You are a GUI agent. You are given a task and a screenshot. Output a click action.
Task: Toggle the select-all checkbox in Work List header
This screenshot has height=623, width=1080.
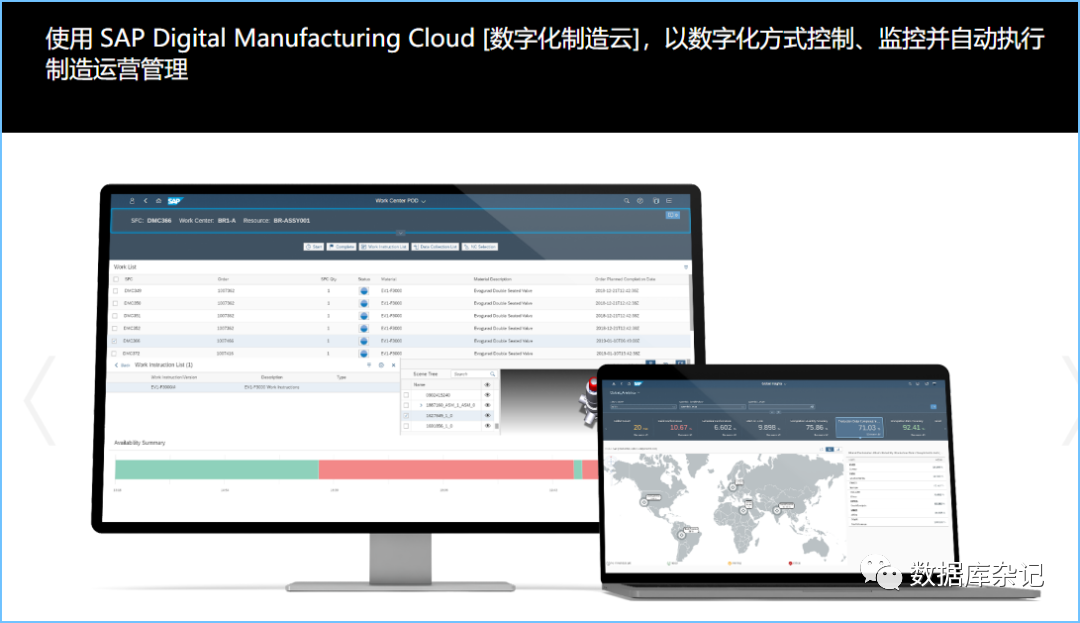coord(116,279)
